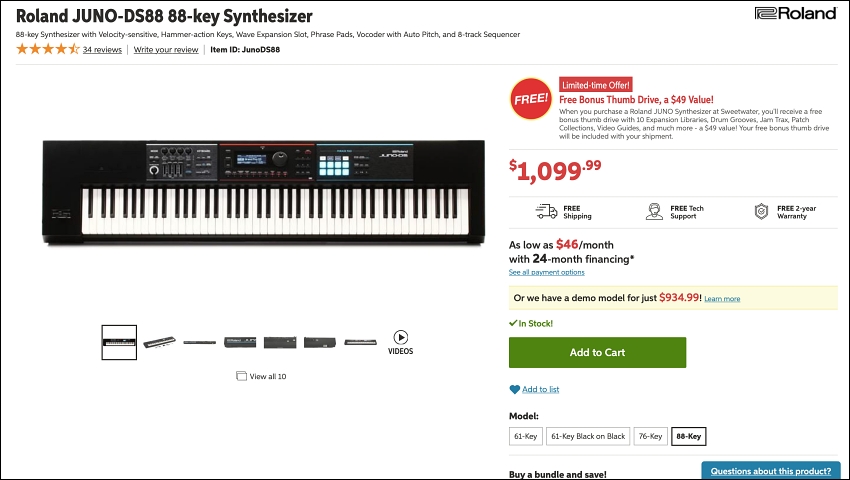
Task: Click the red FREE offer badge
Action: point(531,99)
